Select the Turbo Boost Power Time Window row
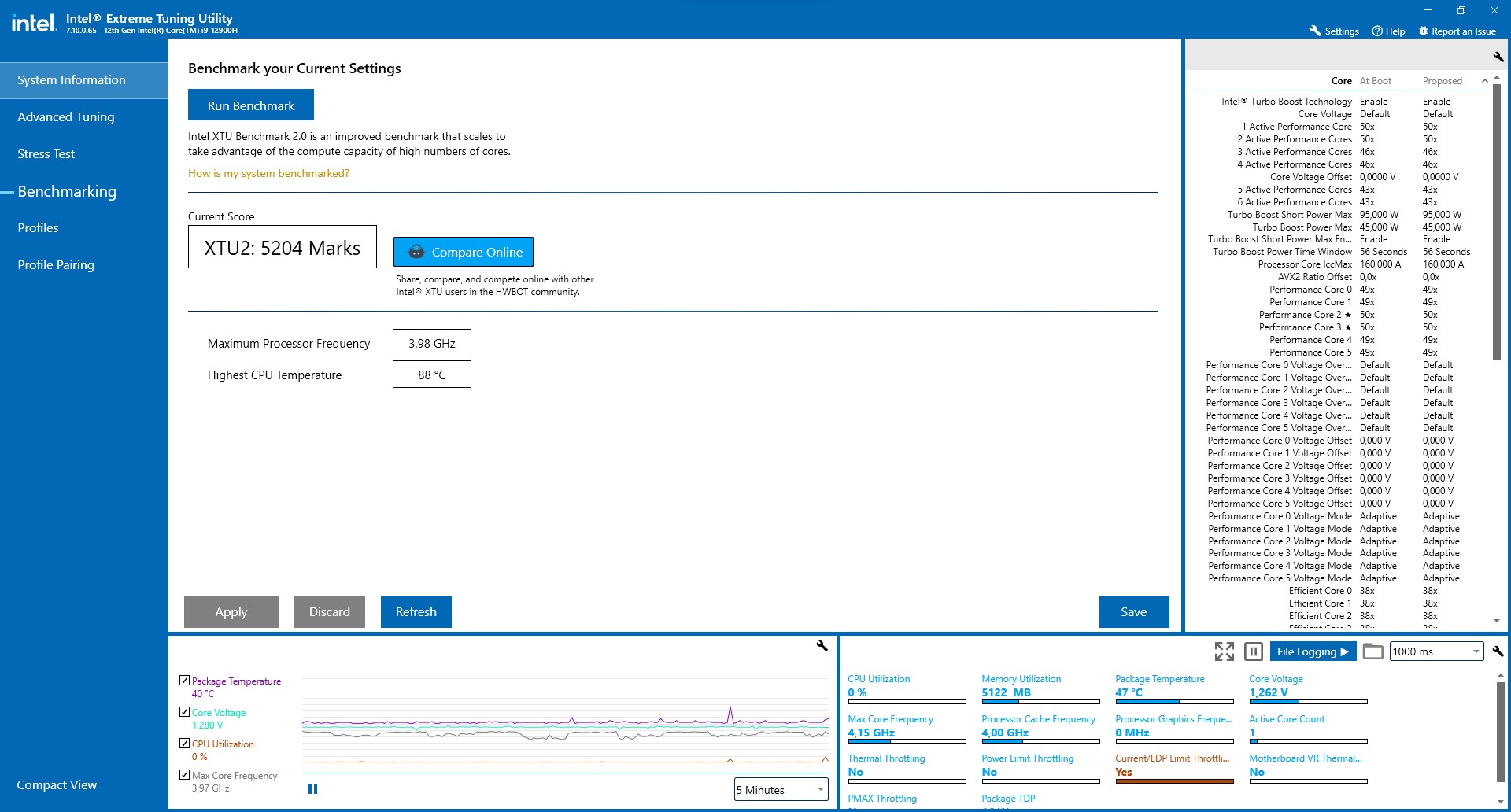 pos(1341,252)
